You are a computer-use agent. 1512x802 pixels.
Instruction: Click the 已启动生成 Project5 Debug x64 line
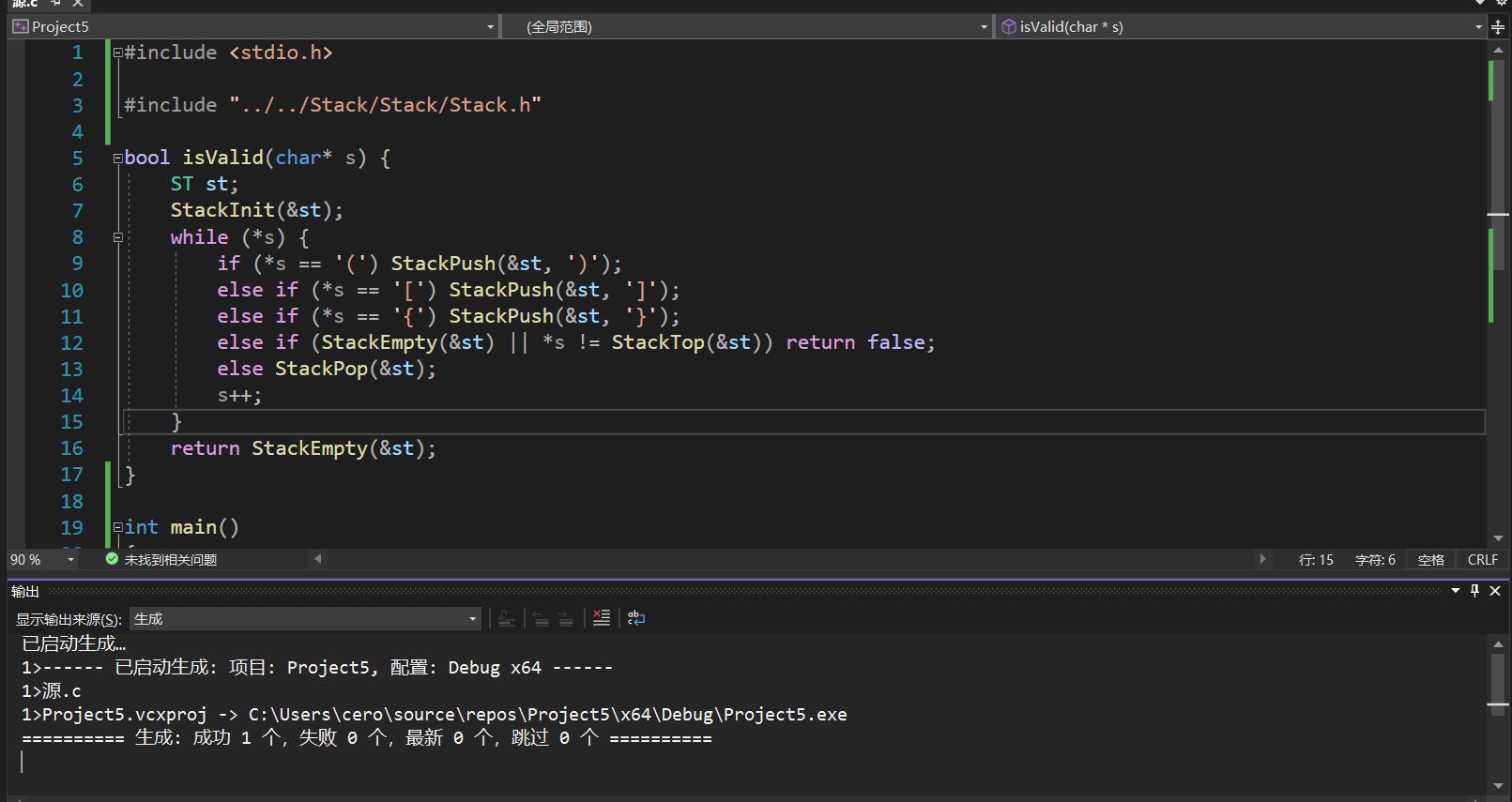pyautogui.click(x=316, y=668)
